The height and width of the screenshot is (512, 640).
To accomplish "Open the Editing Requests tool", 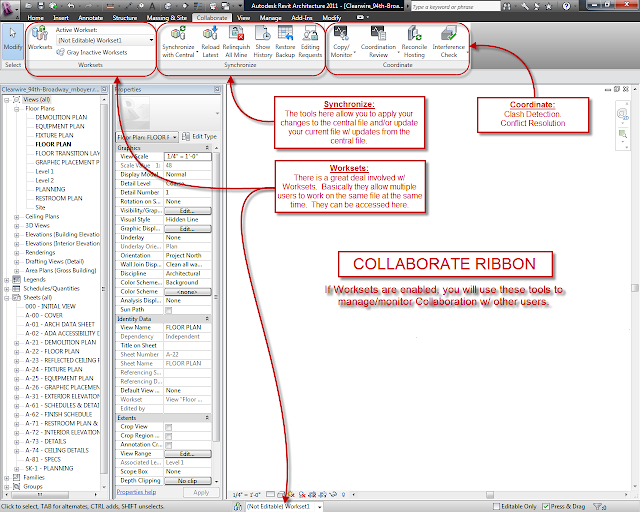I will pos(310,42).
